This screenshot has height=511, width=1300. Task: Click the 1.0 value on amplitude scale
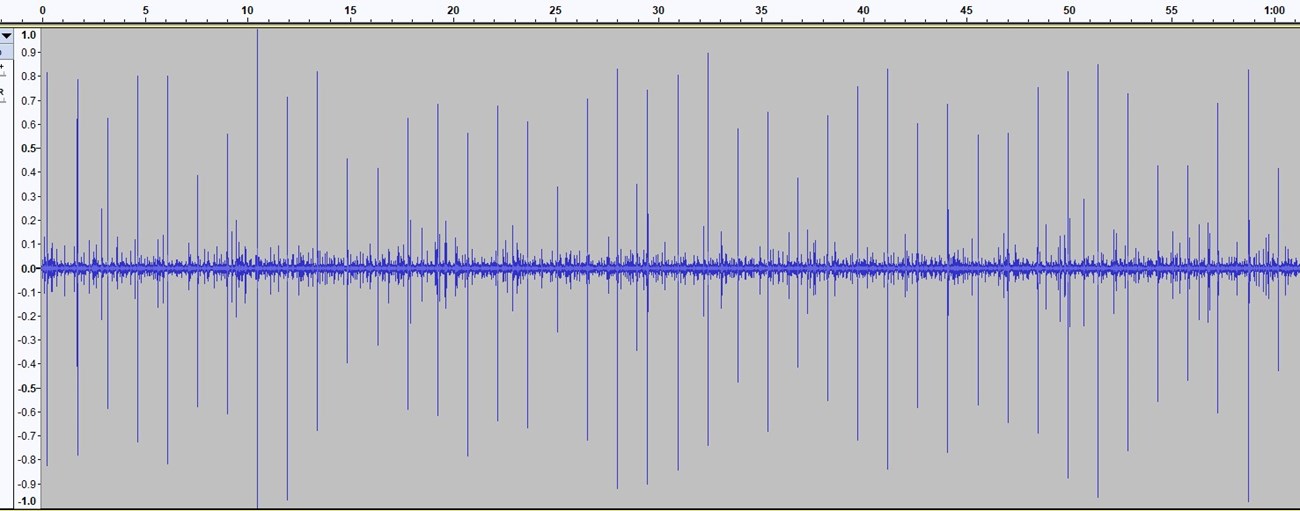coord(28,35)
